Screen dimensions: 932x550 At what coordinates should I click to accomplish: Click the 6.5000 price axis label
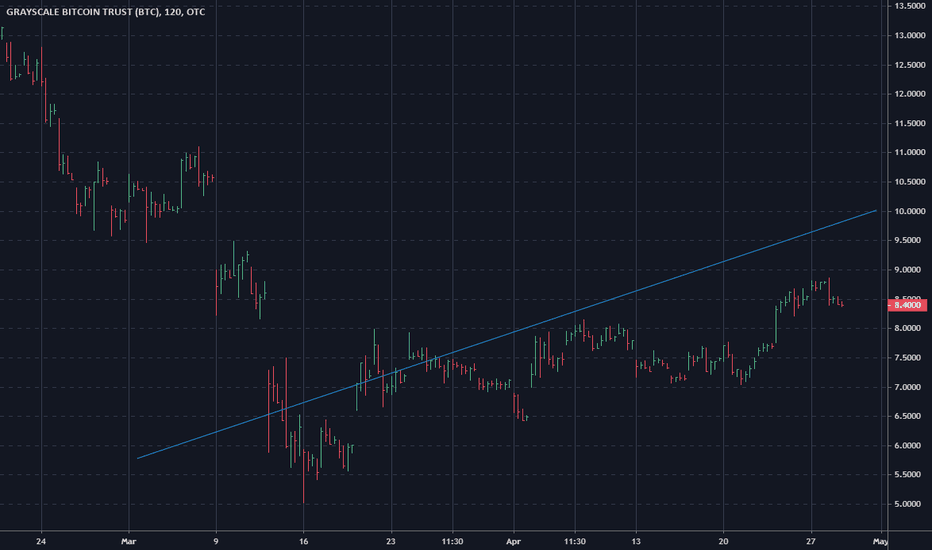910,416
